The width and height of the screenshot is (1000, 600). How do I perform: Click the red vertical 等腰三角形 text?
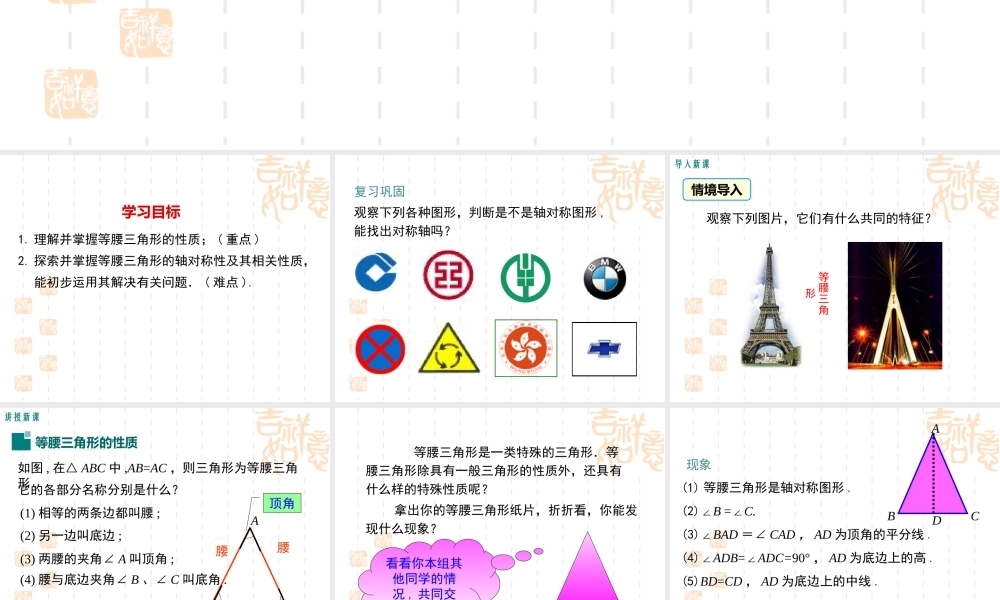point(818,293)
